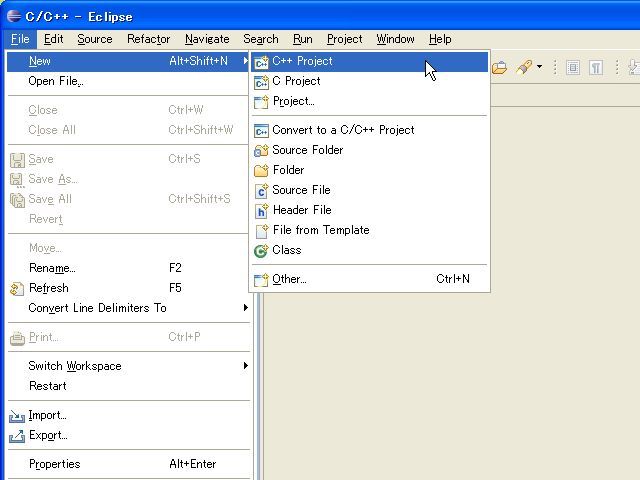Toggle block selection mode toolbar icon
Screen dimensions: 640x480
click(573, 68)
